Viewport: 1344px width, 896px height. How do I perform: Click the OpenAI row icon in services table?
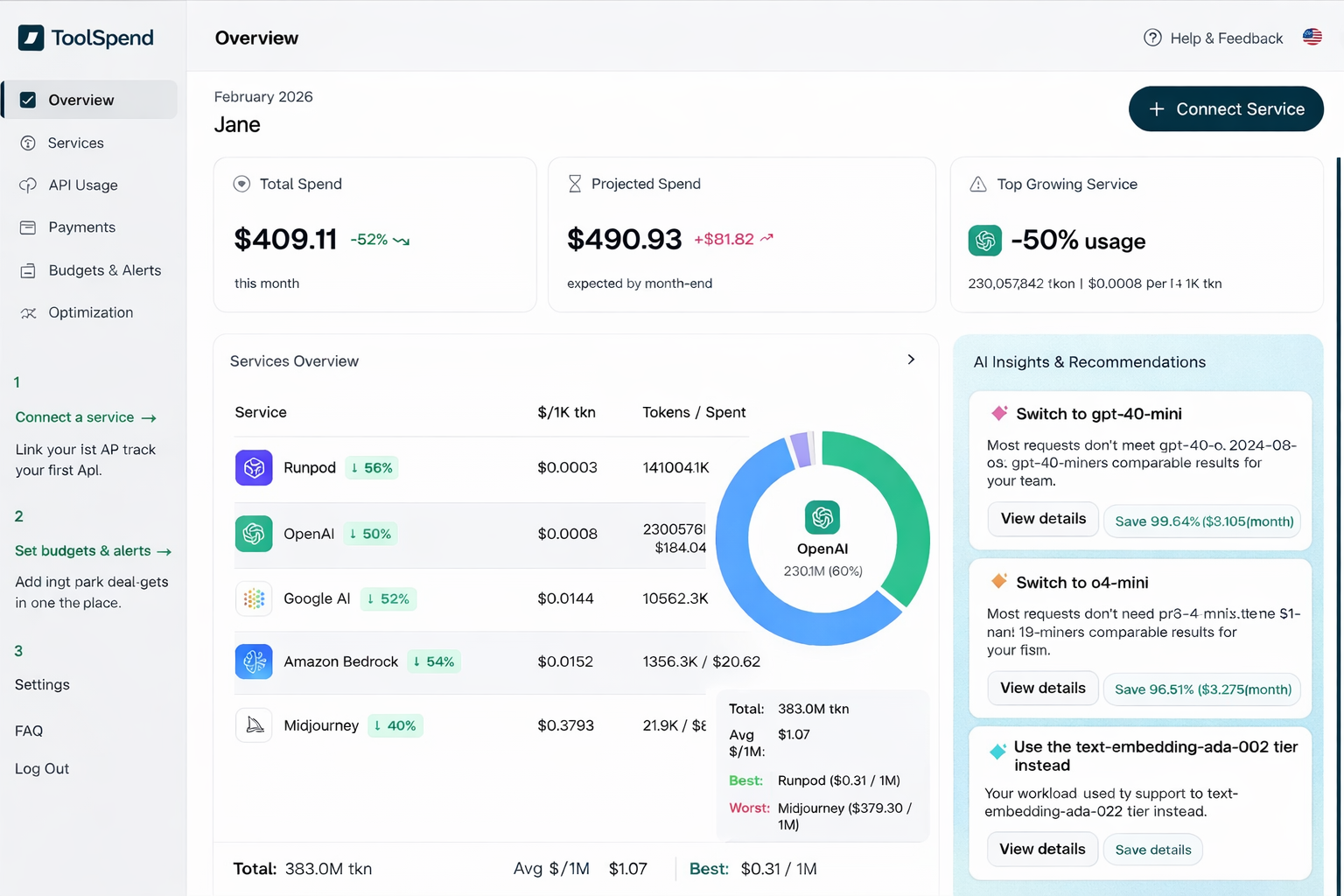(x=254, y=534)
